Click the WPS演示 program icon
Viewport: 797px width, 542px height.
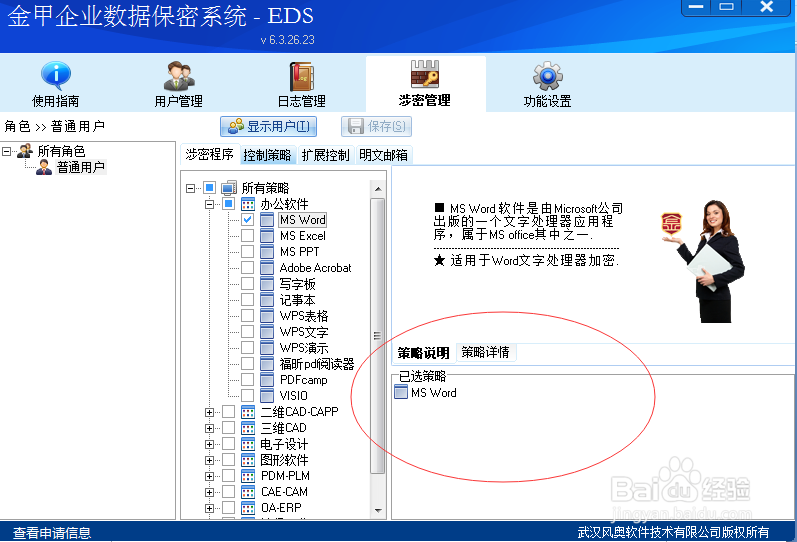[x=267, y=348]
